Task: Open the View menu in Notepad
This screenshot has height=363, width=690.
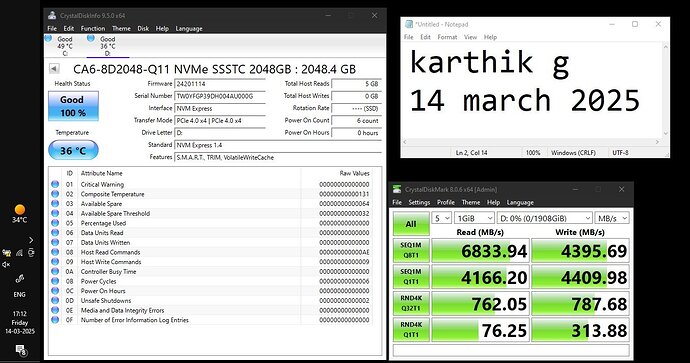Action: (470, 37)
